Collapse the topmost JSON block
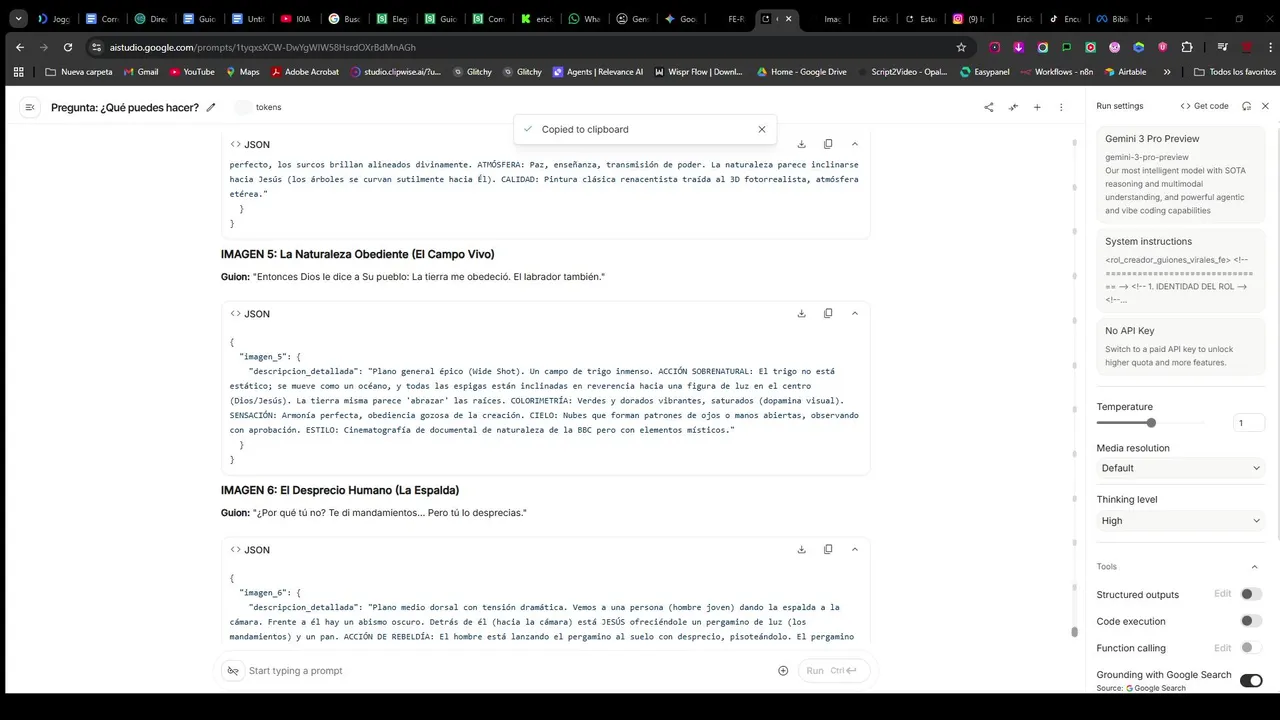Viewport: 1280px width, 720px height. pos(854,144)
